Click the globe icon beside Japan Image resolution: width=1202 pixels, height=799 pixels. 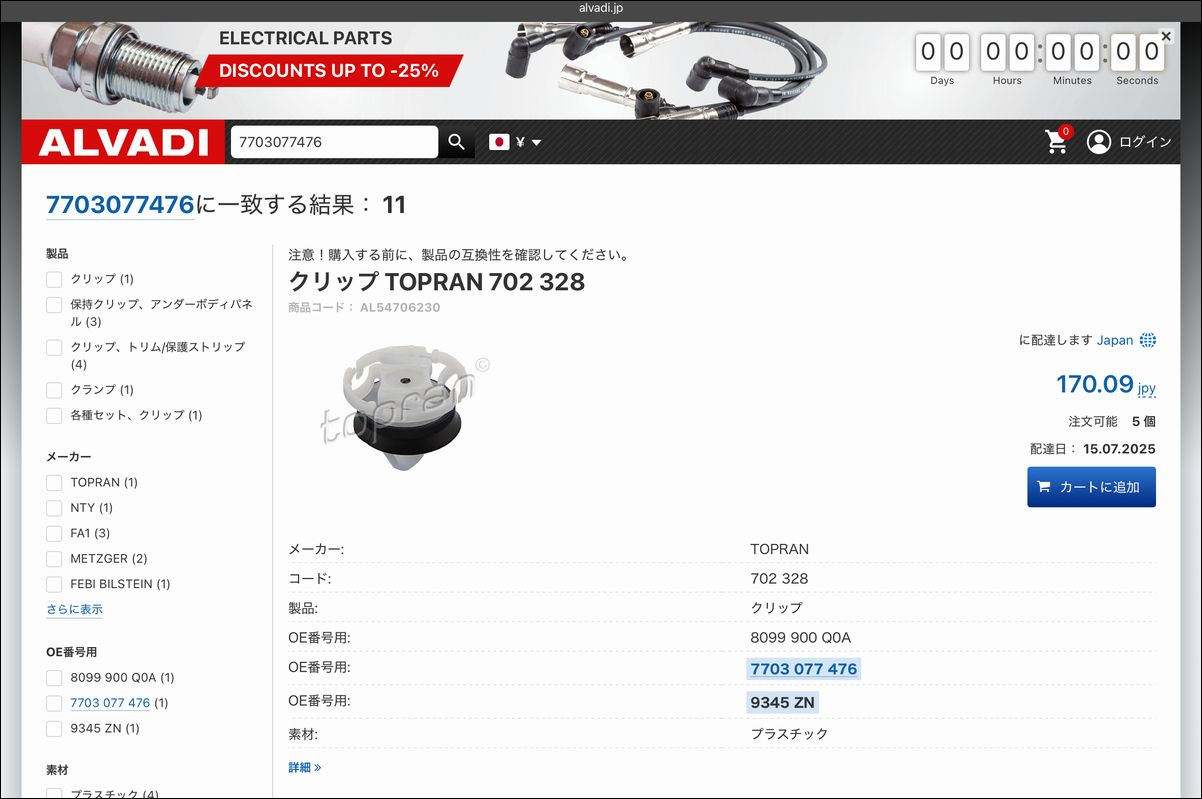[x=1147, y=340]
